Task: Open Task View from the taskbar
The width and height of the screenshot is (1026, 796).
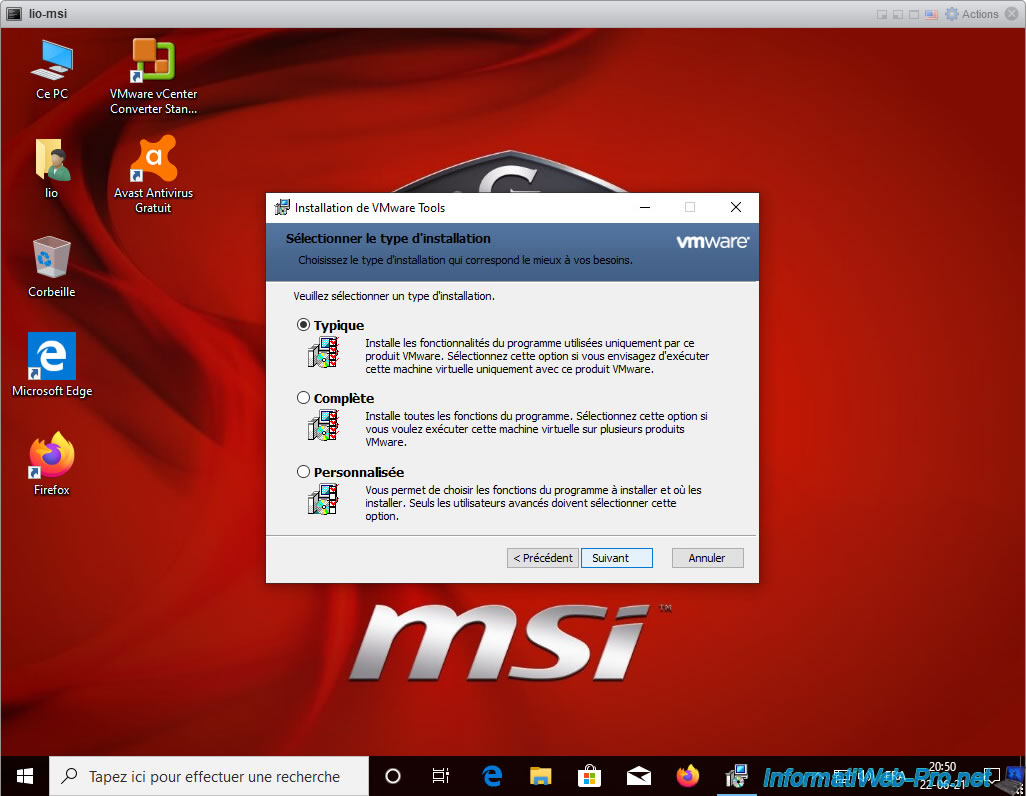Action: pyautogui.click(x=441, y=776)
